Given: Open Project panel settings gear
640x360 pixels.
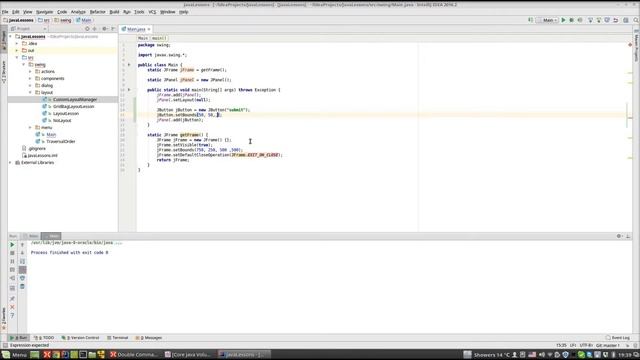Looking at the screenshot, I should [104, 29].
